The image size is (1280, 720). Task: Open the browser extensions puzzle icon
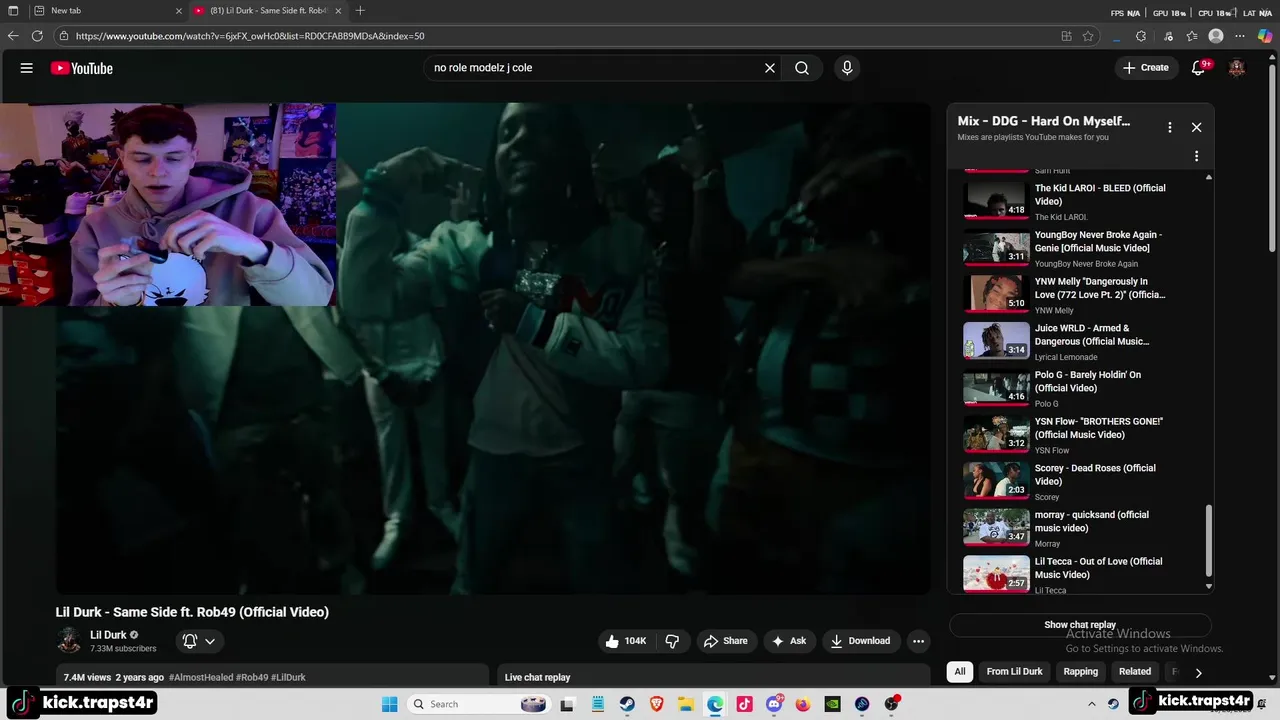[1141, 36]
